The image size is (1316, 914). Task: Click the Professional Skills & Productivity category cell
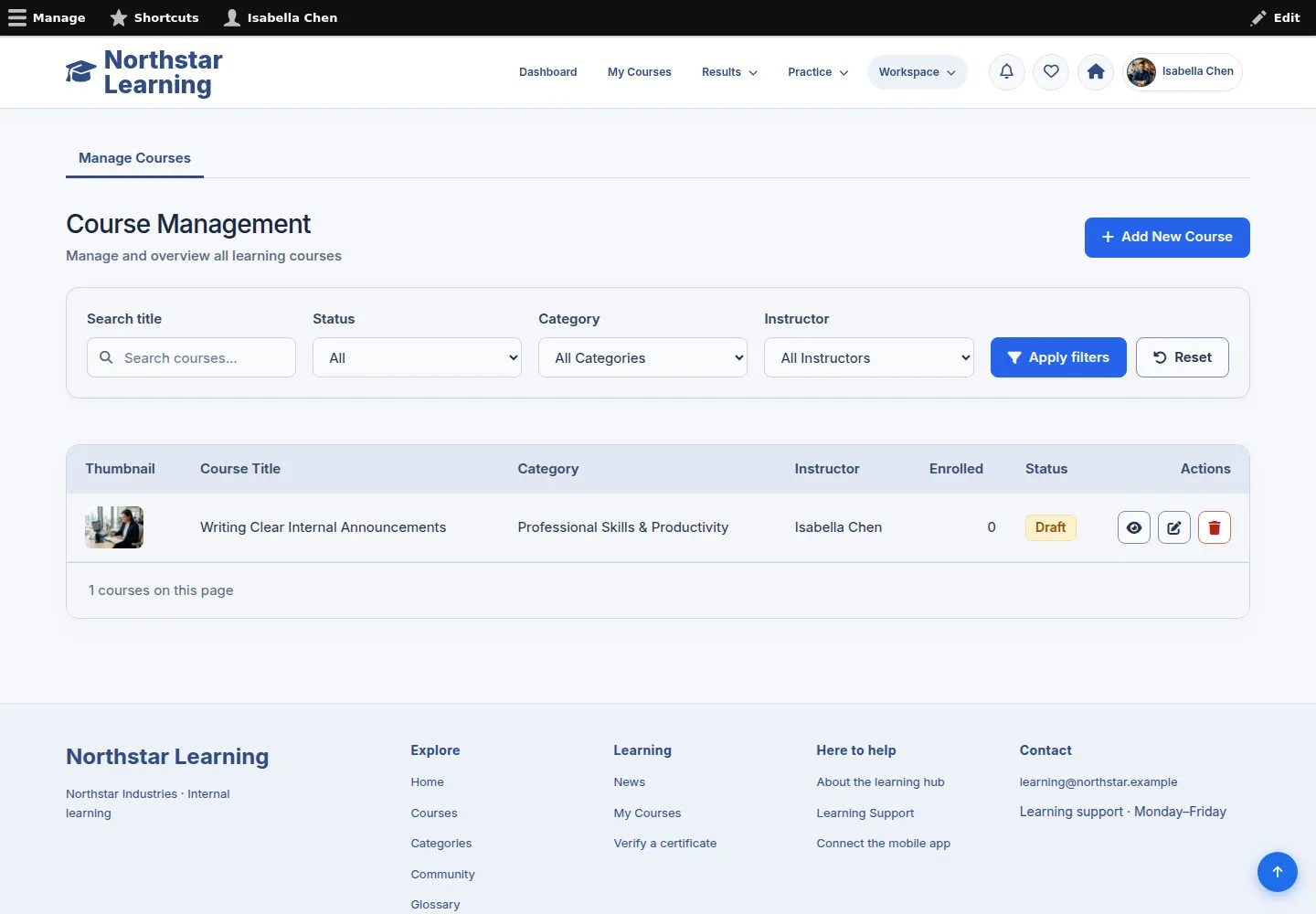623,527
